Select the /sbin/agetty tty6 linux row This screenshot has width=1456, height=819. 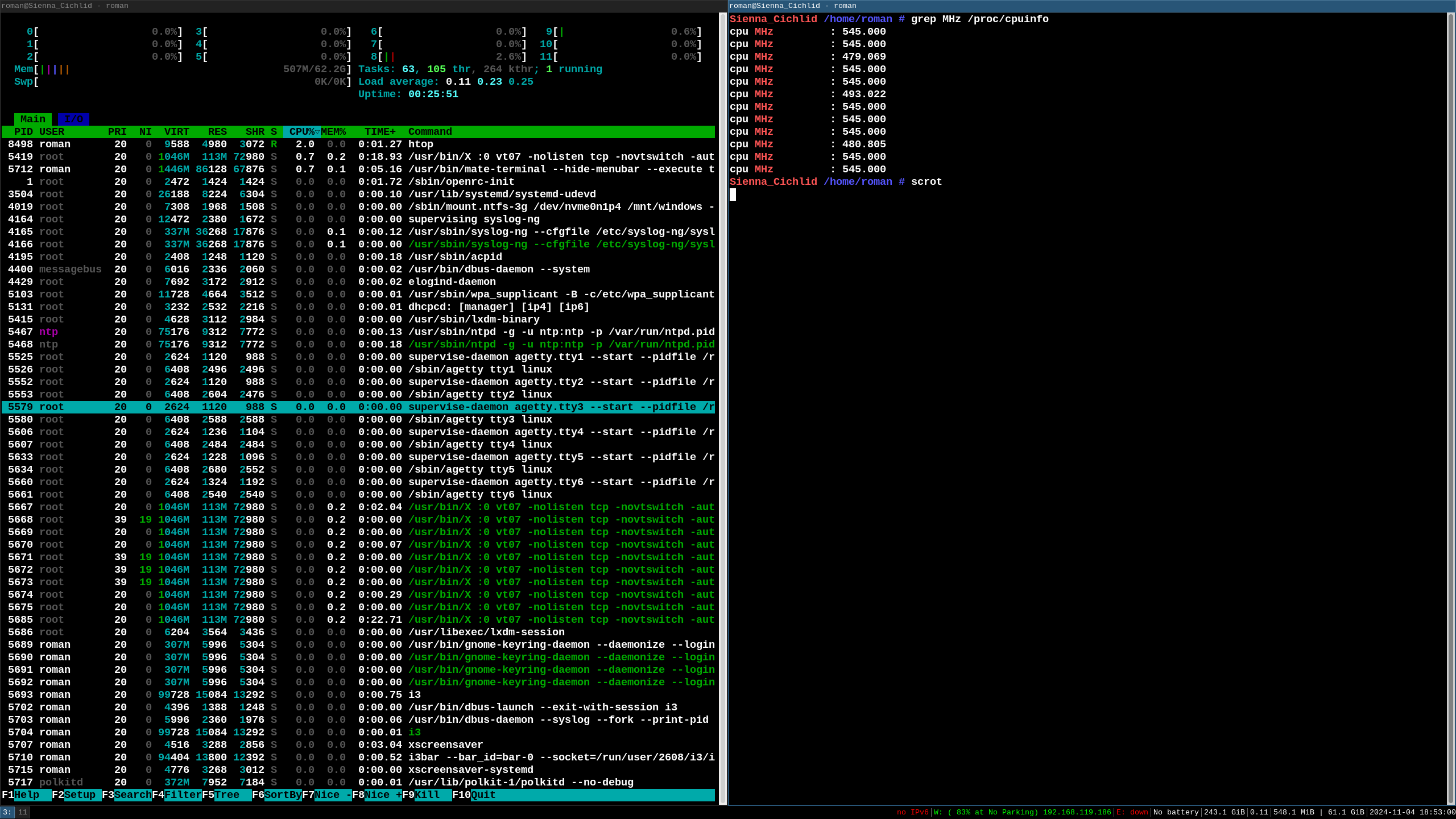click(x=358, y=495)
